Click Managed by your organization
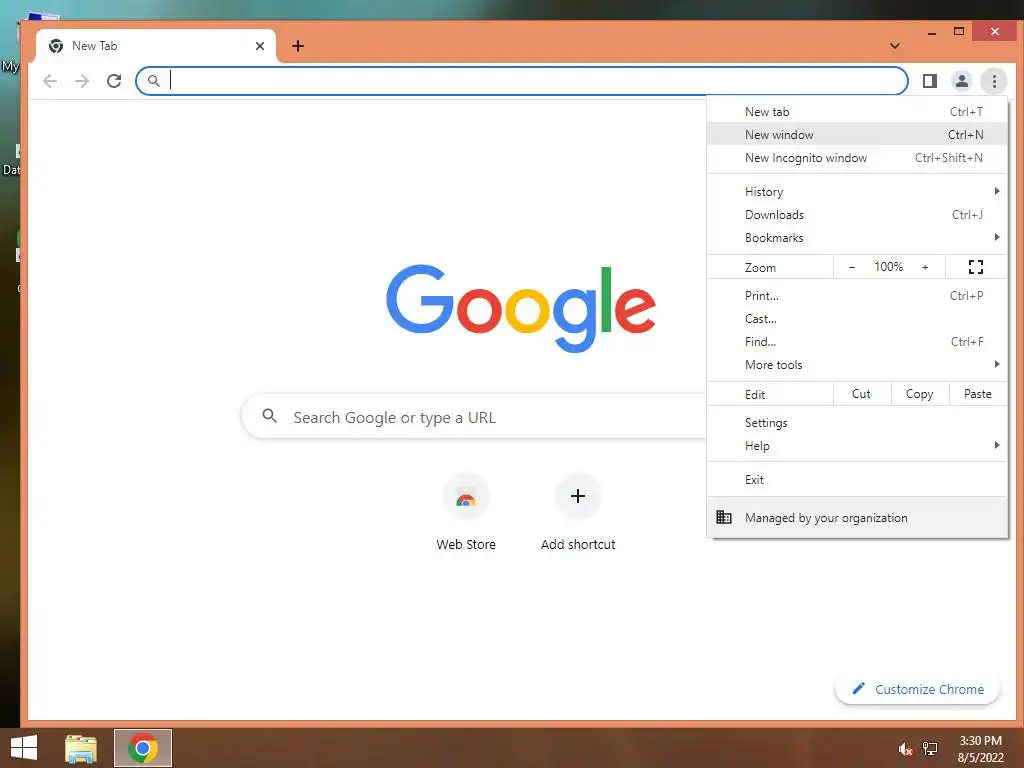Screen dimensions: 1024x768 tap(857, 517)
